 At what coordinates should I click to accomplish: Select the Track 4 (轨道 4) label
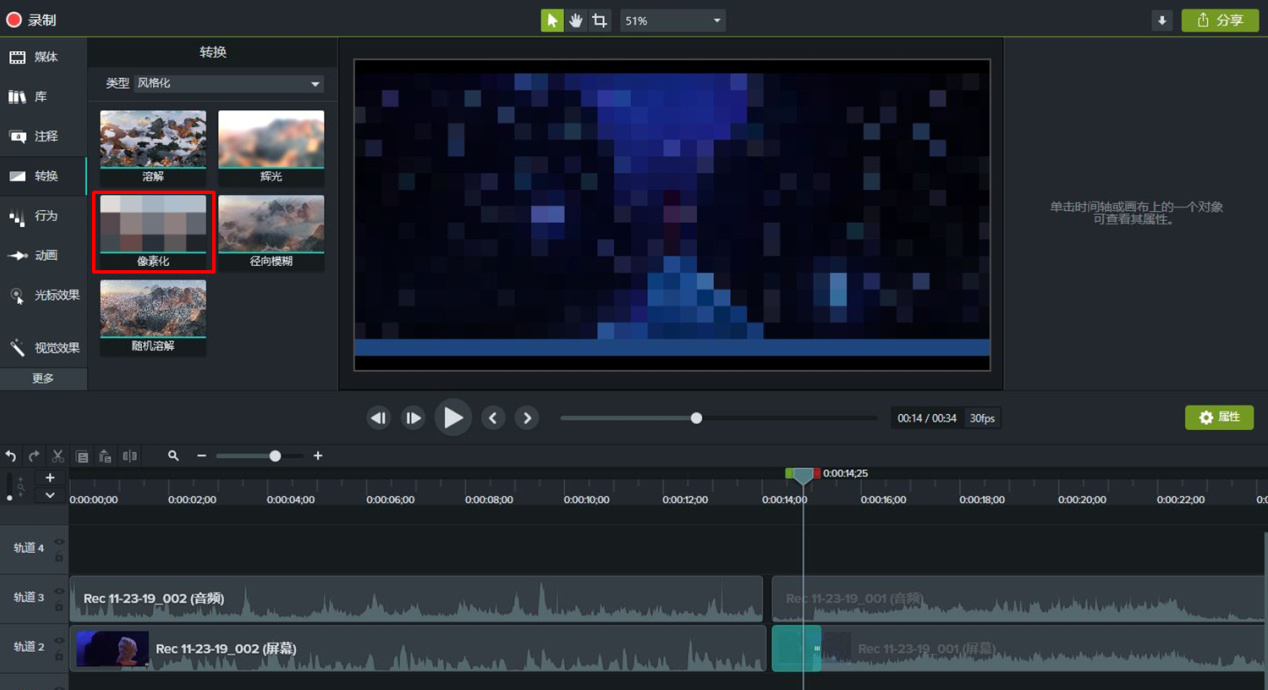(28, 548)
